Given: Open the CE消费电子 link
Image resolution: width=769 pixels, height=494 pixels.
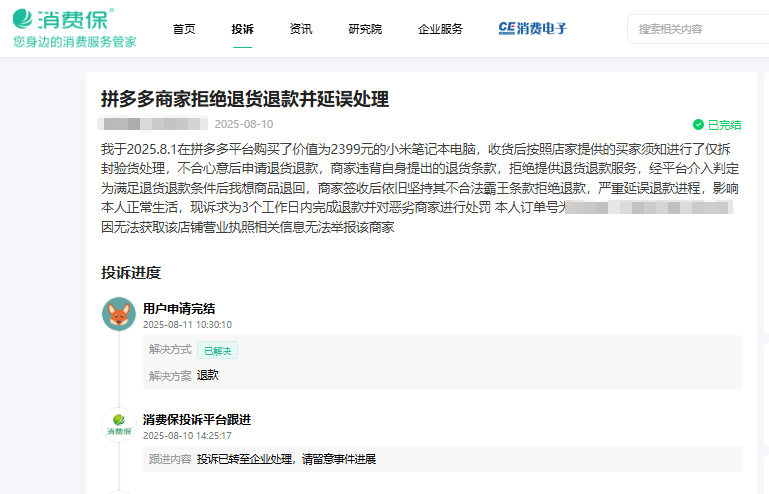Looking at the screenshot, I should 533,28.
